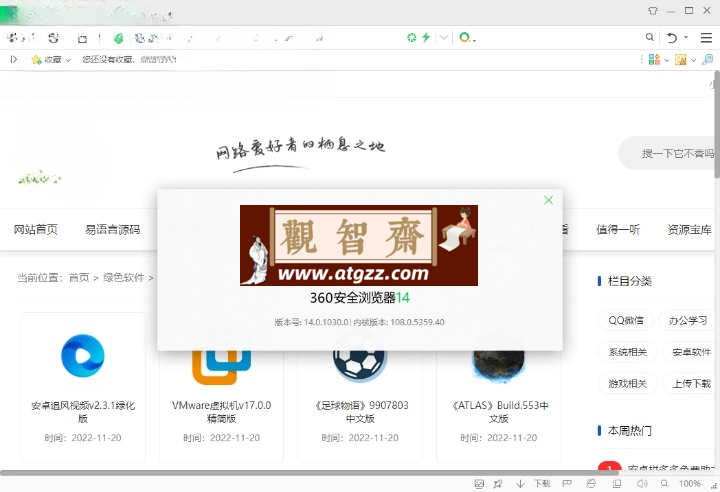Click the 栏目分类 sidebar heading
Screen dimensions: 720x492
click(x=629, y=281)
